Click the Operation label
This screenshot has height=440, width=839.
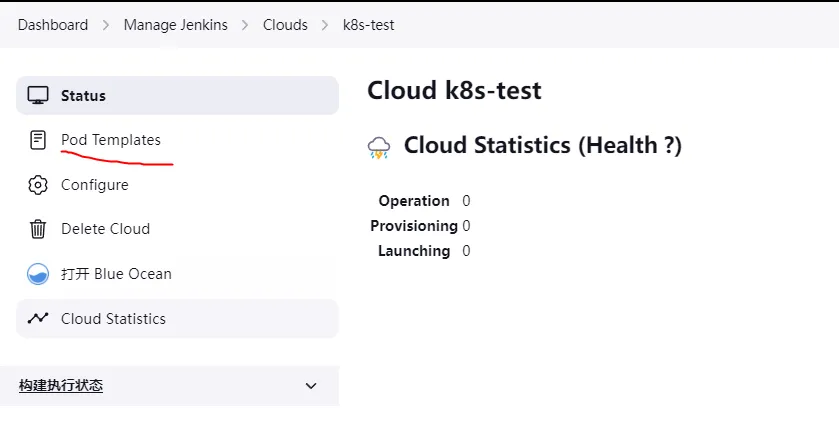coord(414,201)
